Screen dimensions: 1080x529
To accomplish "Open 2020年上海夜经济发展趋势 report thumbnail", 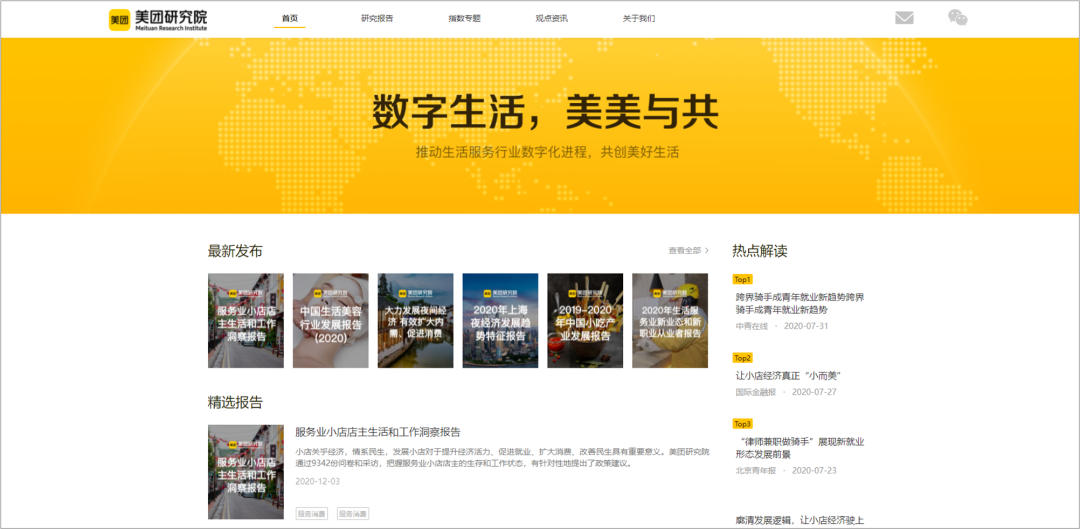I will click(x=500, y=320).
